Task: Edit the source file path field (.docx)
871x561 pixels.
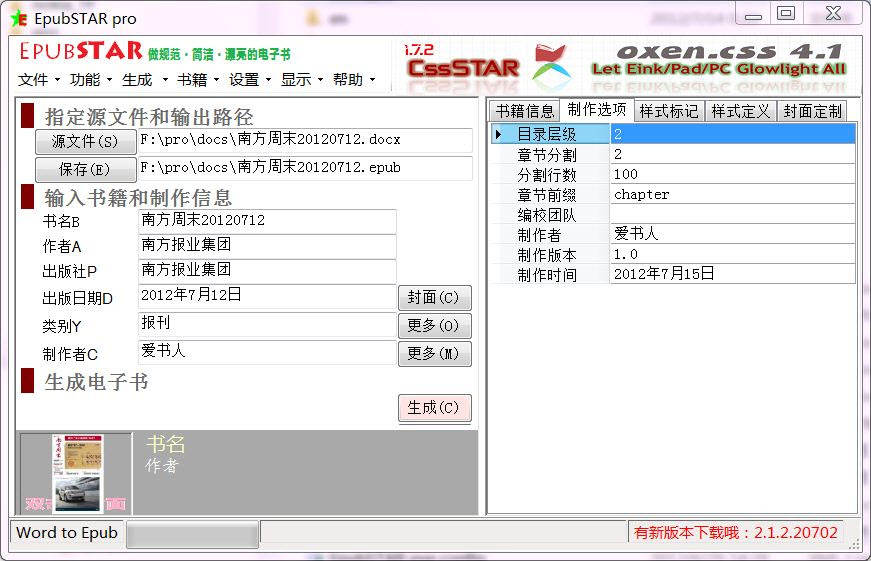Action: pyautogui.click(x=305, y=140)
